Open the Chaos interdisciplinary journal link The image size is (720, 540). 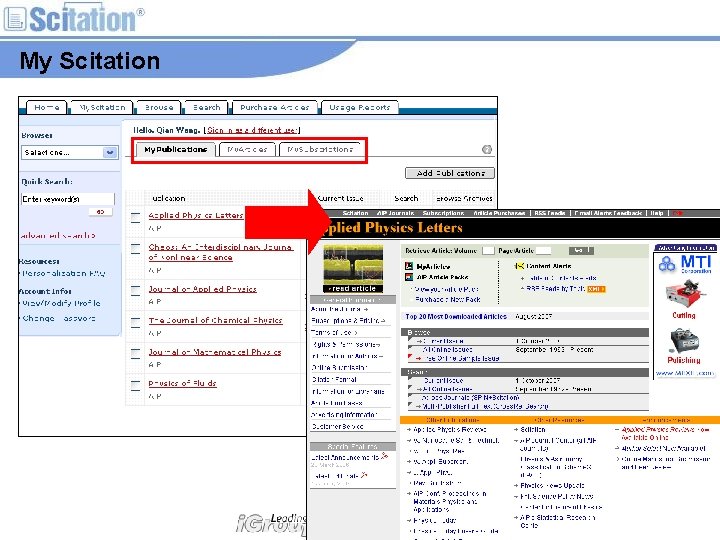tap(220, 252)
